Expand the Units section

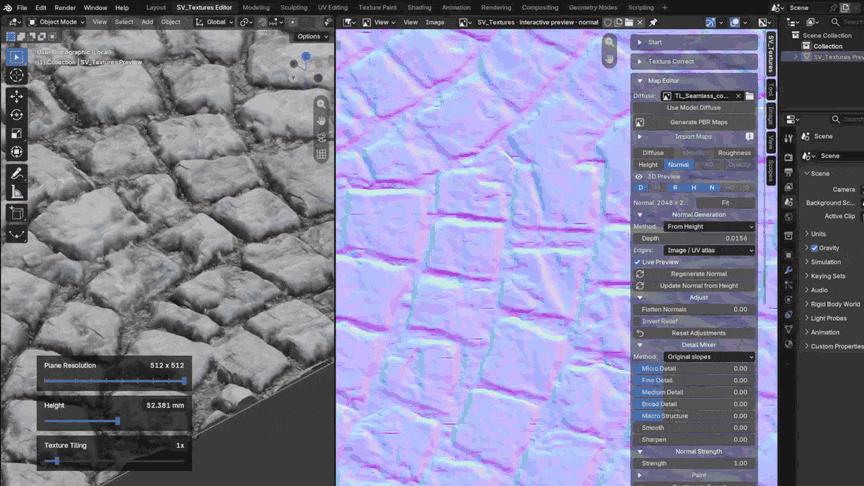(x=818, y=234)
